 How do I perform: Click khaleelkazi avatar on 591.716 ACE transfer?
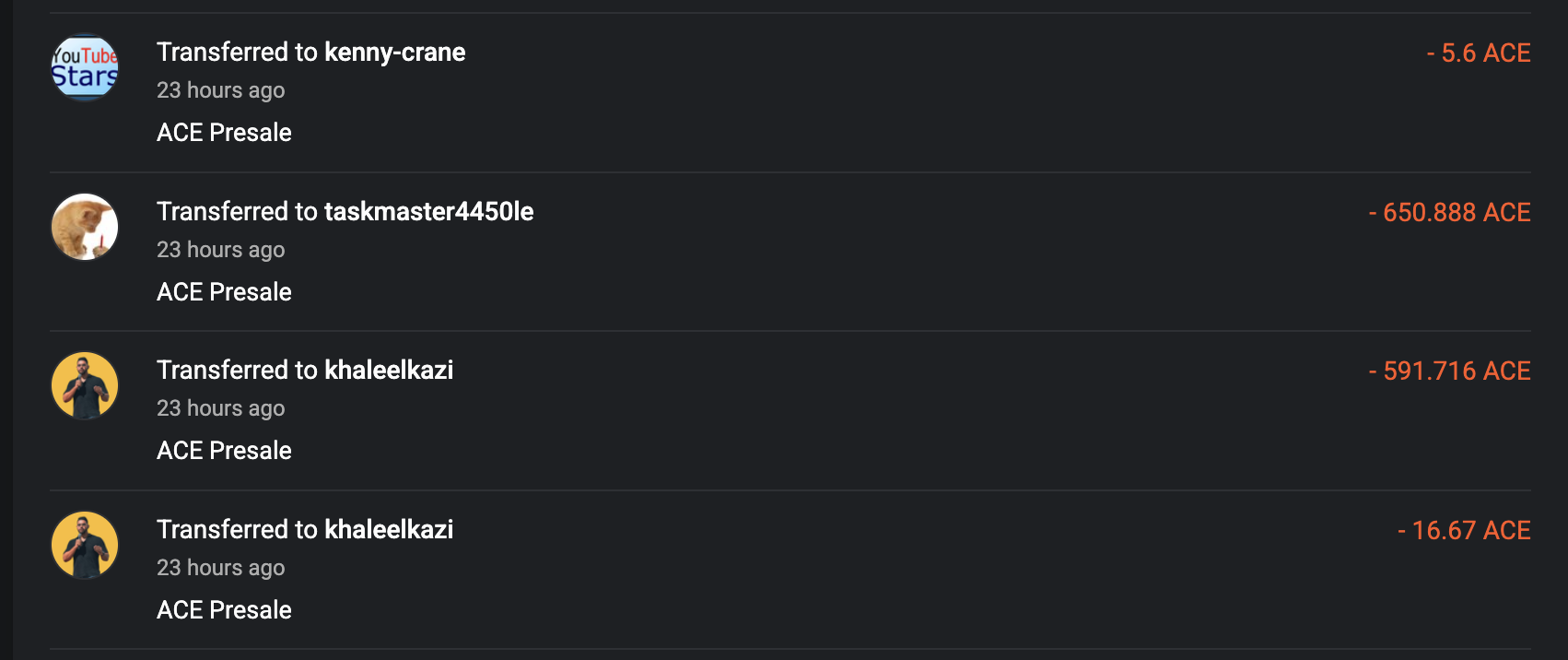pos(85,385)
